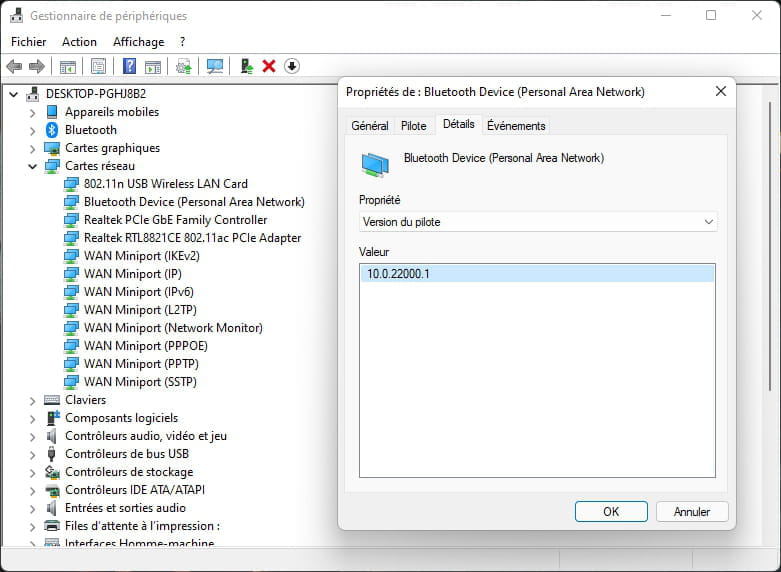
Task: Click the OK button
Action: [611, 511]
